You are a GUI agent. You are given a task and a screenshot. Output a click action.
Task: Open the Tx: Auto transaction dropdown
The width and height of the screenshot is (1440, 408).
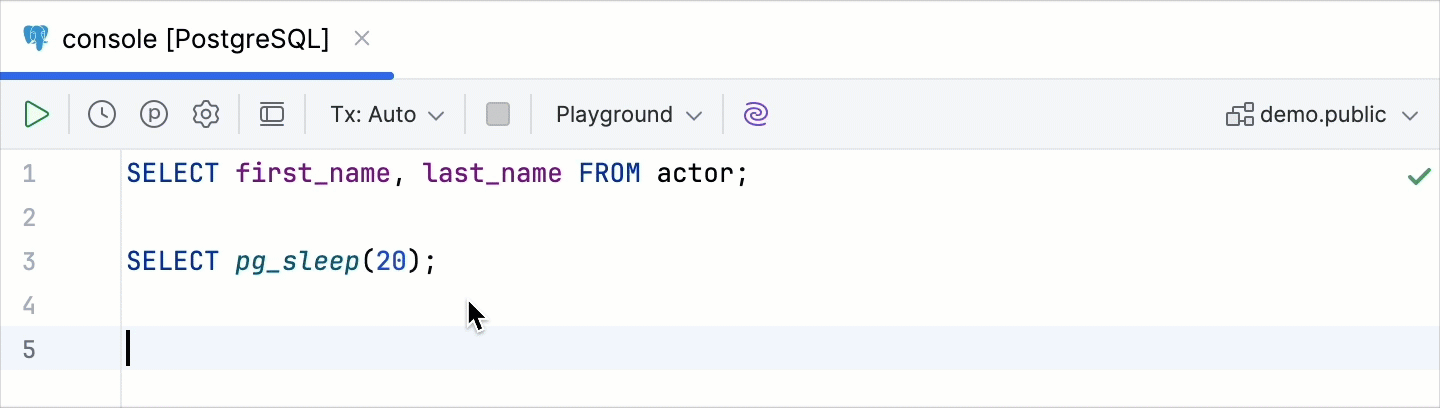[x=387, y=115]
